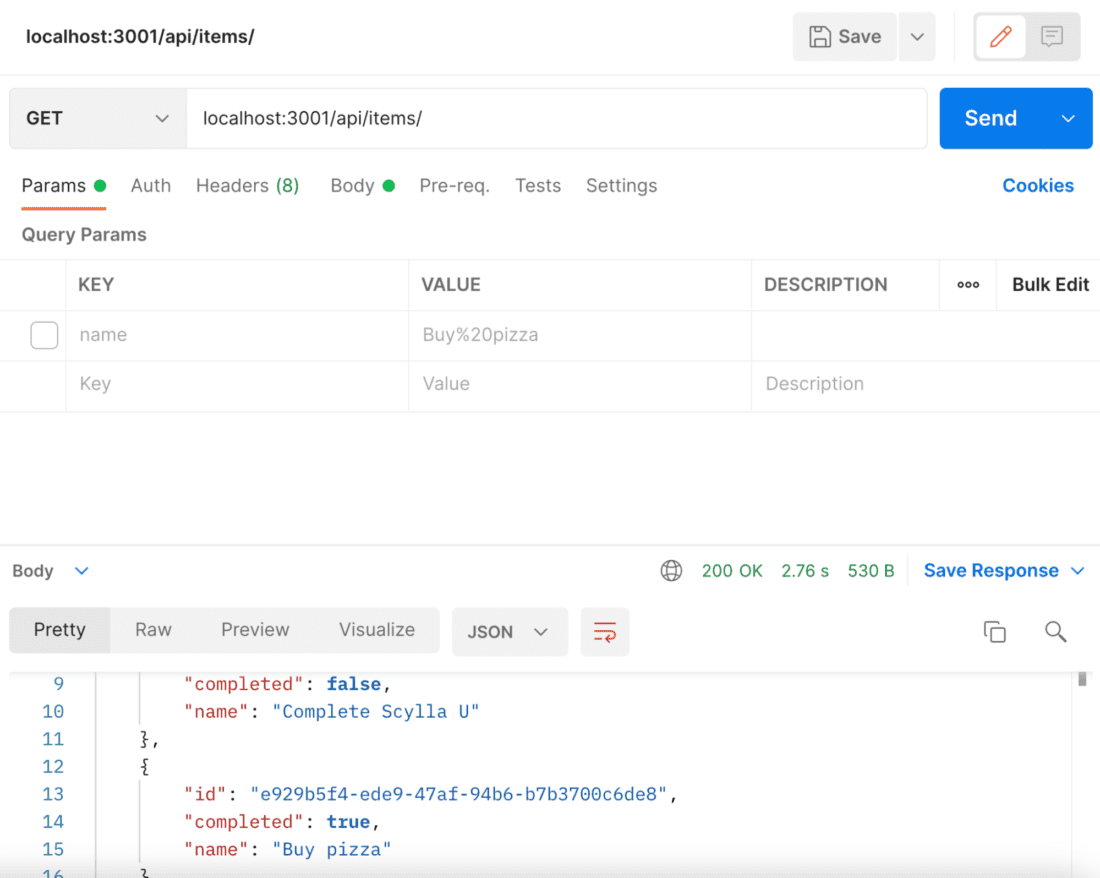Open the JSON response format dropdown

(509, 631)
